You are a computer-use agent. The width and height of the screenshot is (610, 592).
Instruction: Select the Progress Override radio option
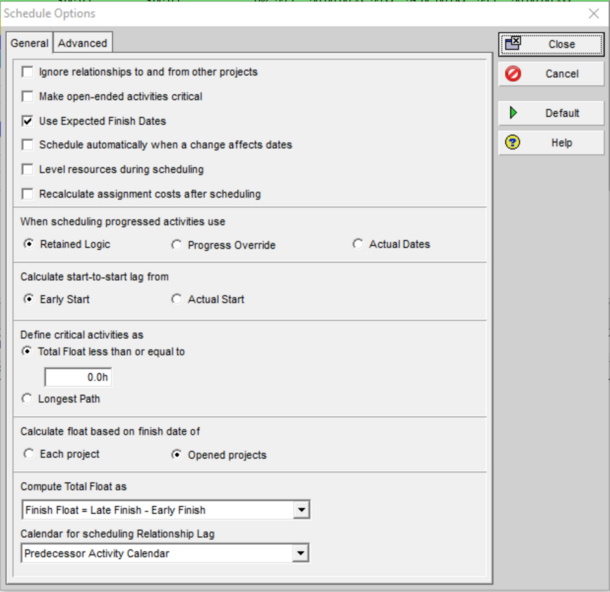[177, 244]
